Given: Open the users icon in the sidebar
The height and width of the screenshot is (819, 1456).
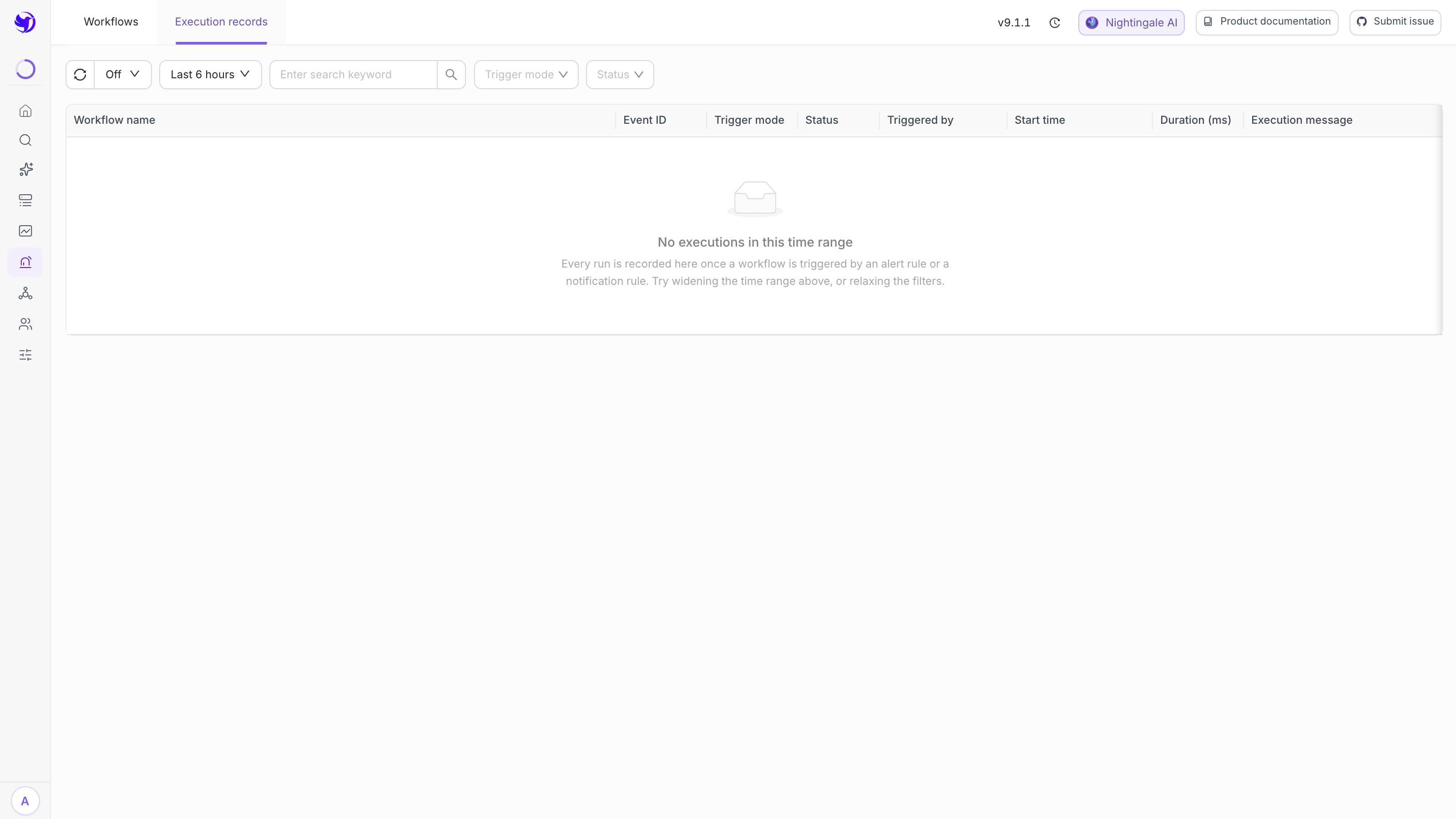Looking at the screenshot, I should [x=25, y=324].
